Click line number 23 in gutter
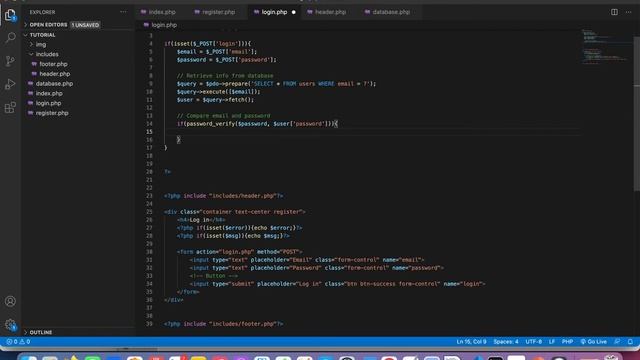 149,196
